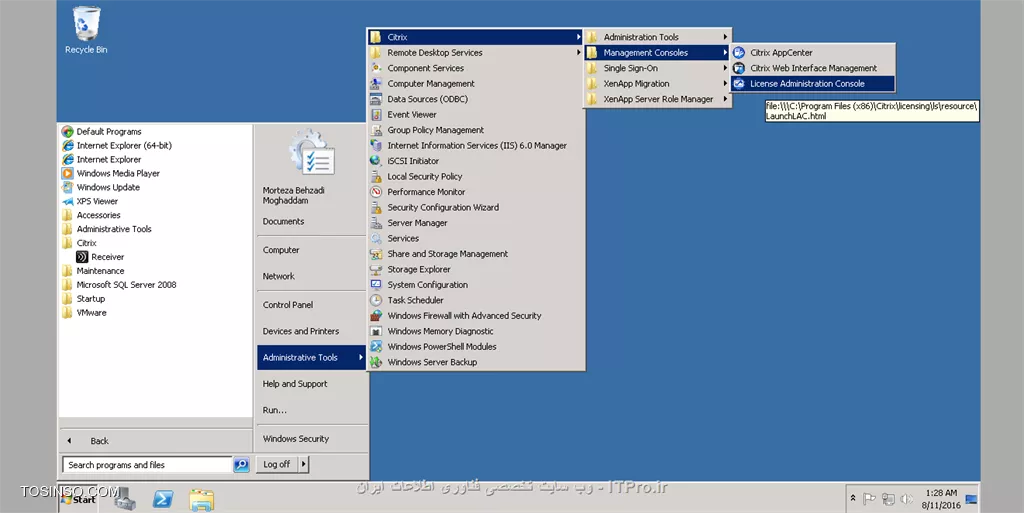Click the Windows Memory Diagnostic icon
Viewport: 1024px width, 513px height.
click(x=376, y=331)
